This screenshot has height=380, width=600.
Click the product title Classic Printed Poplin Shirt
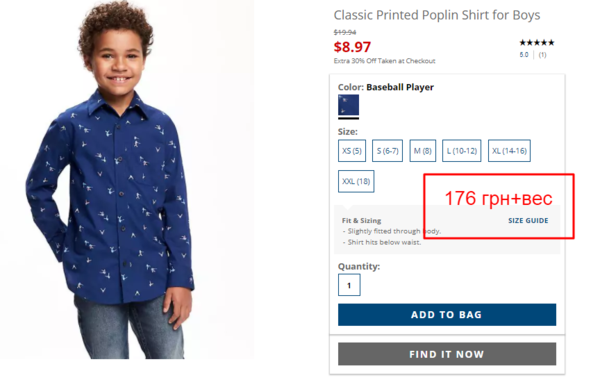coord(437,15)
